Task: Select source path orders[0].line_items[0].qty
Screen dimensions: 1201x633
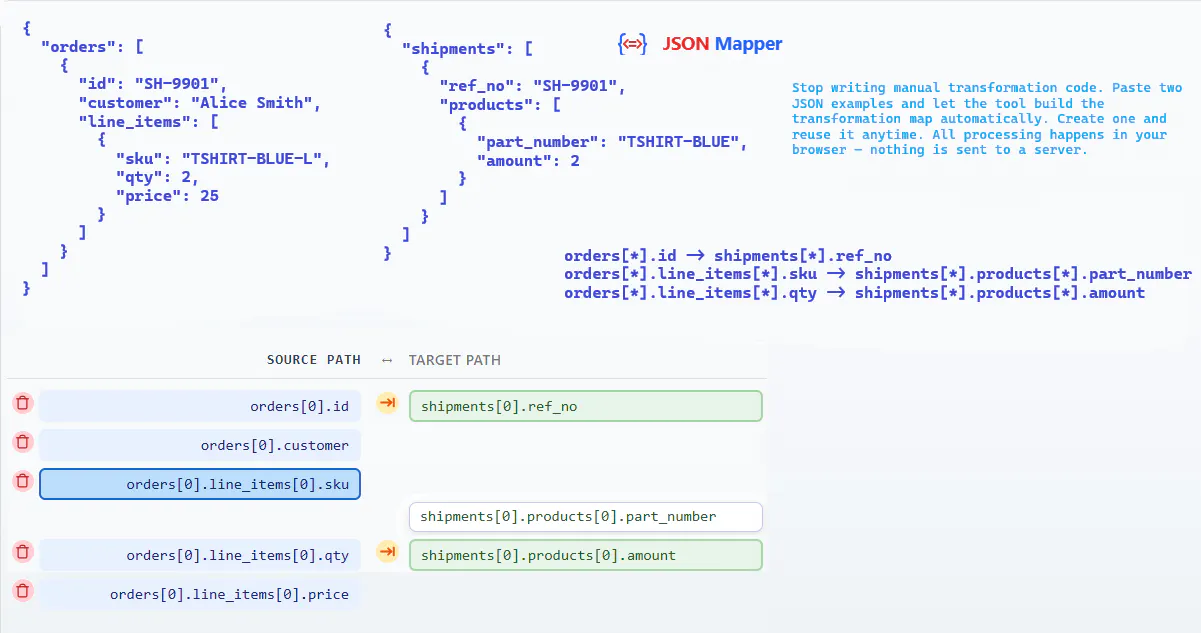Action: (200, 555)
